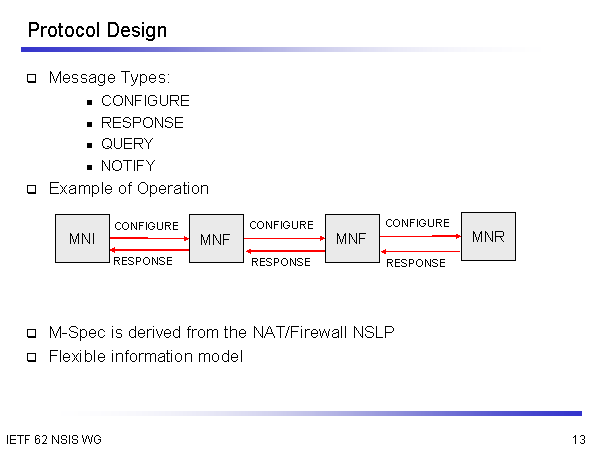
Task: Click the RESPONSE label coming from MNR
Action: tap(416, 263)
